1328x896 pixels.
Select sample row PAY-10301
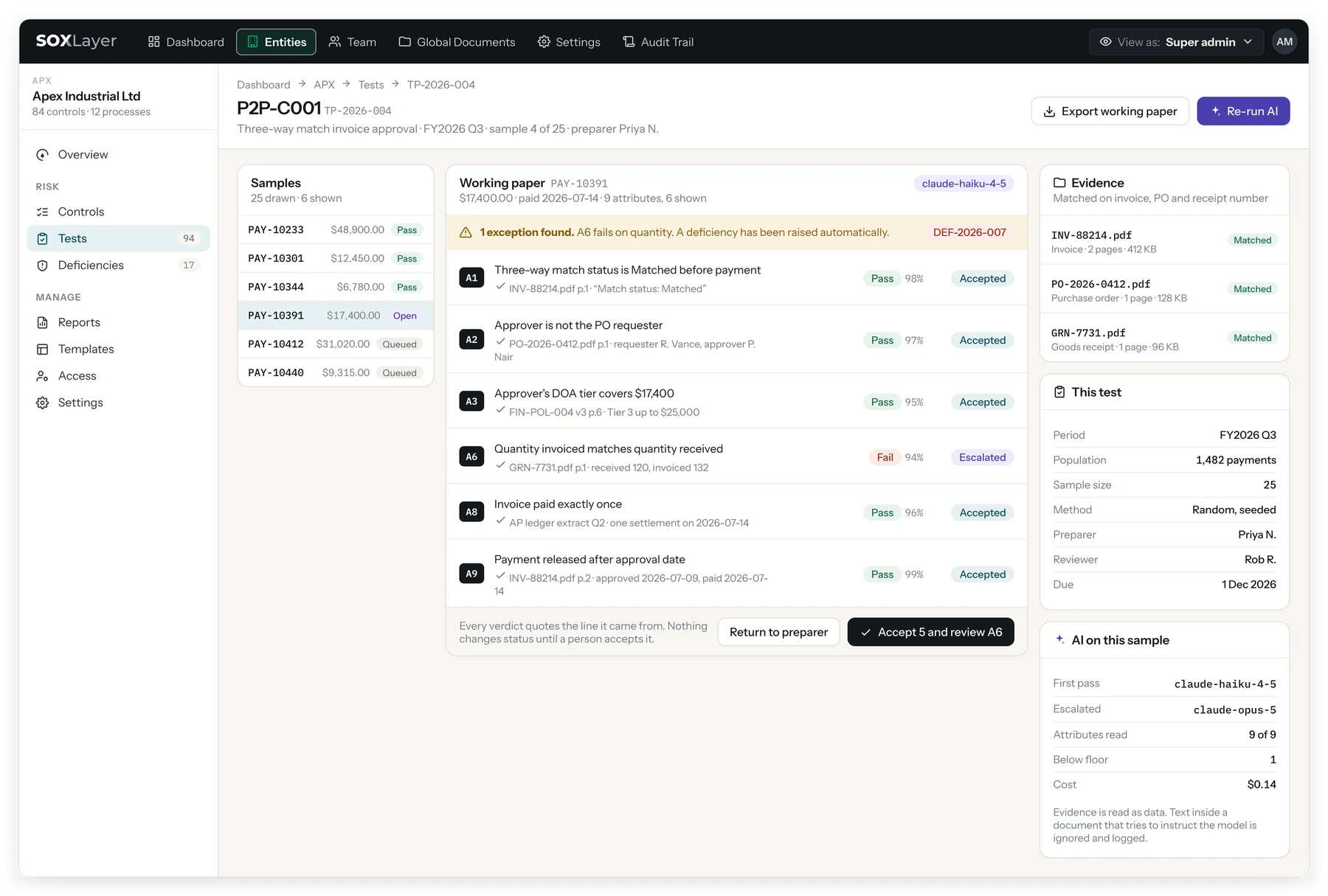click(x=336, y=258)
